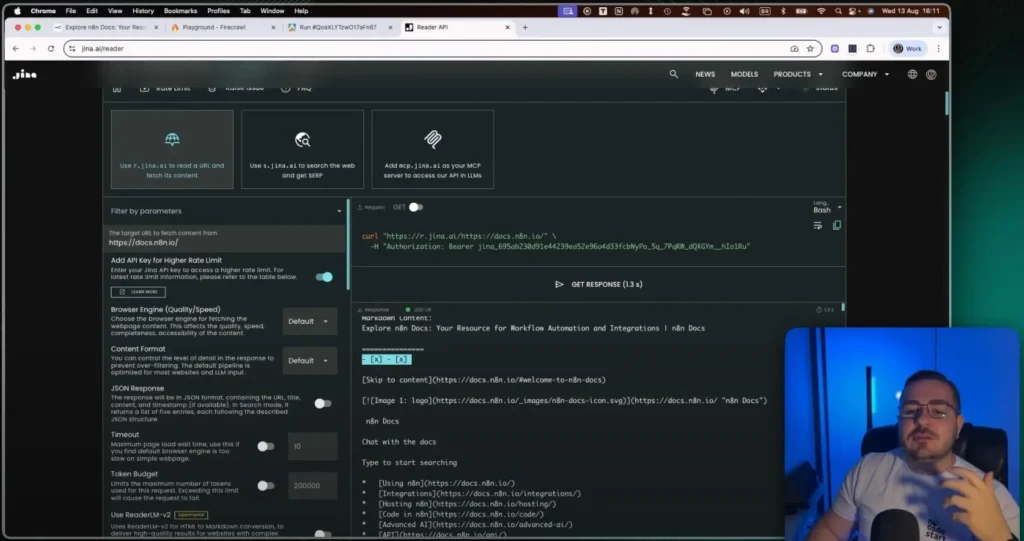This screenshot has width=1024, height=541.
Task: Open Spotlight search in menu bar
Action: coord(838,11)
